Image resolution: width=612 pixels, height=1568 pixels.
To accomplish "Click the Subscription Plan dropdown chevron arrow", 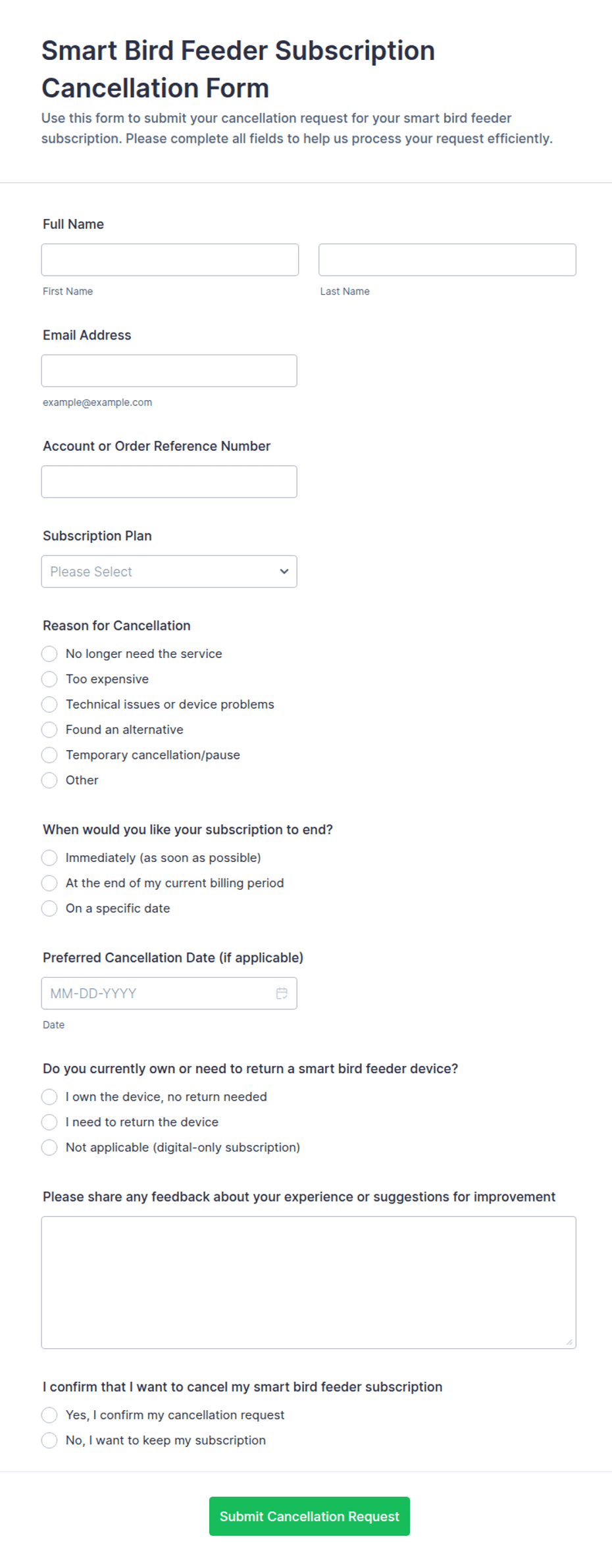I will 284,571.
